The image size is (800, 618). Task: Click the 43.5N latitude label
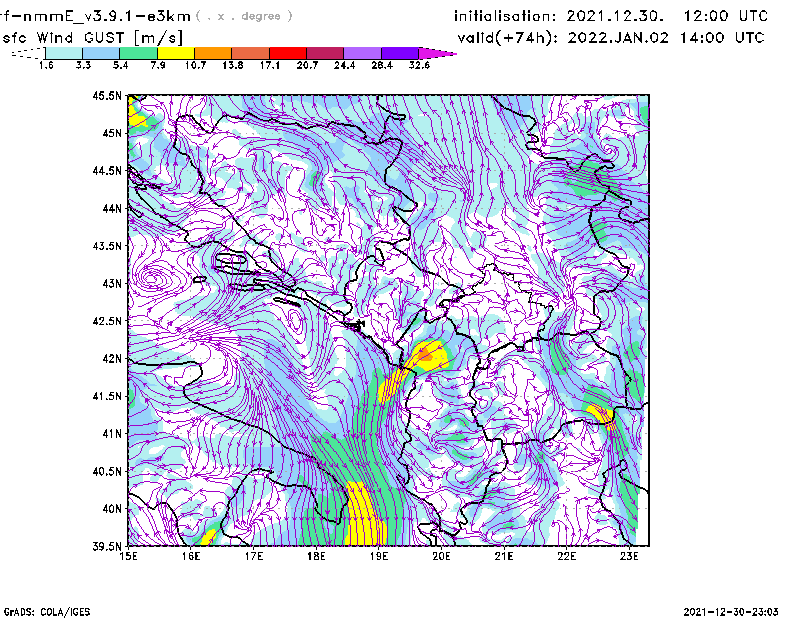pos(107,245)
